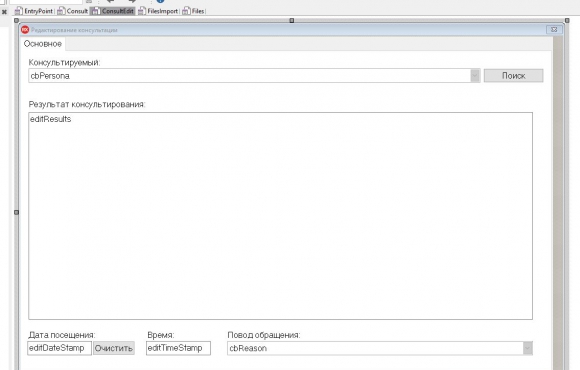Click the editDateStamp field
This screenshot has width=580, height=370.
point(59,348)
